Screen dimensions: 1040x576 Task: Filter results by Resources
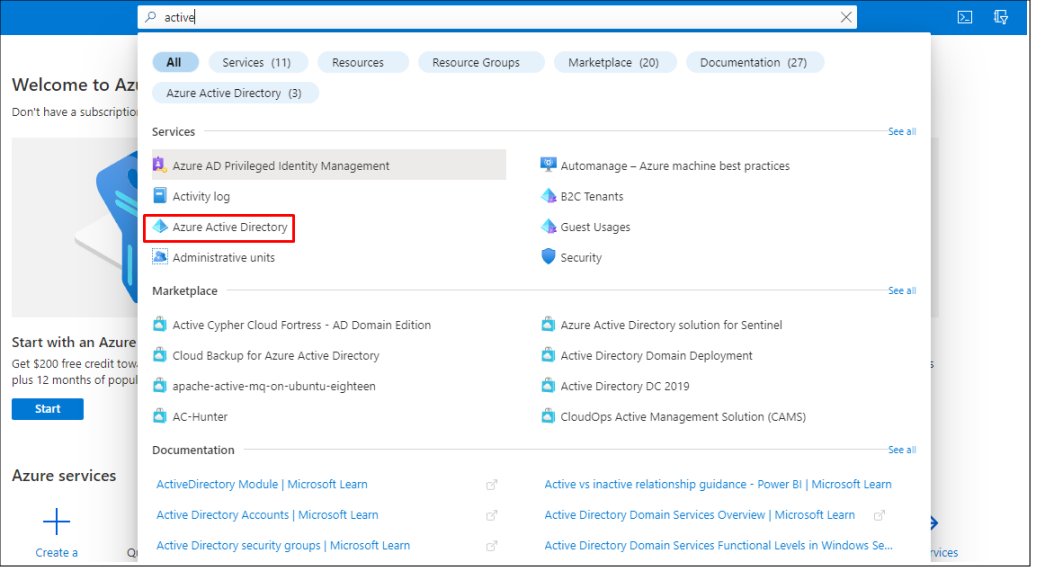[x=363, y=62]
